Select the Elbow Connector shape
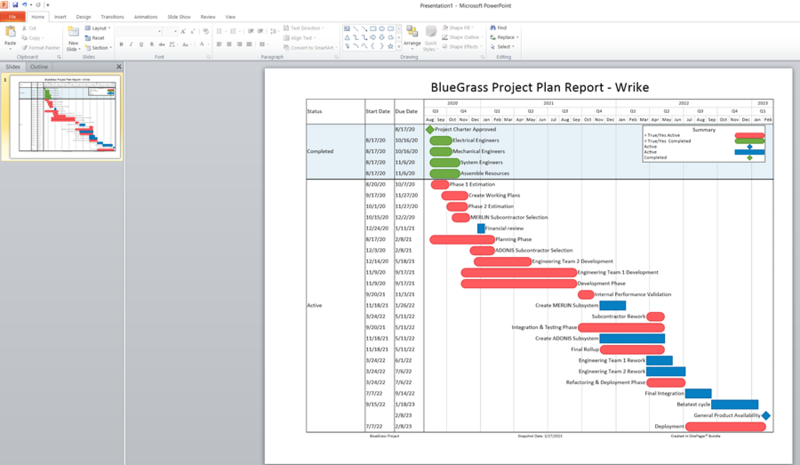The image size is (800, 465). click(356, 37)
